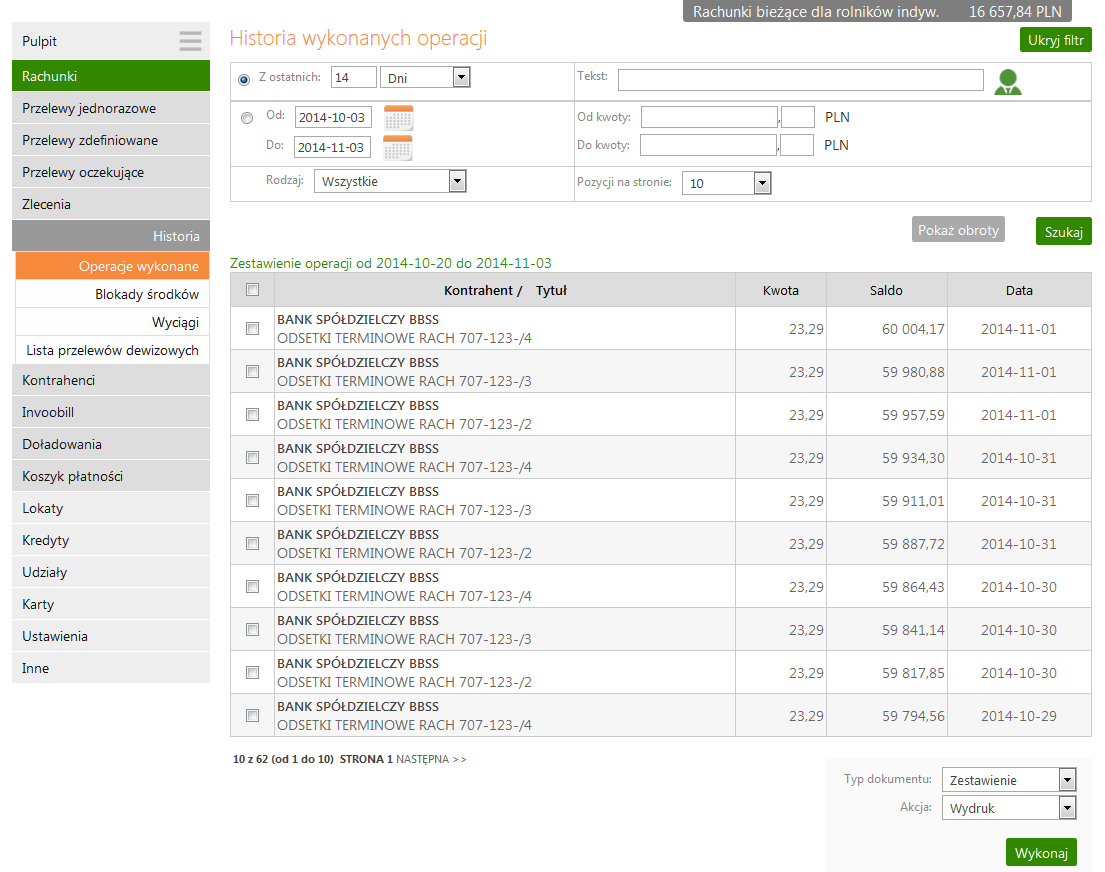The height and width of the screenshot is (872, 1105).
Task: Check the row with saldo 60 004,17
Action: (252, 328)
